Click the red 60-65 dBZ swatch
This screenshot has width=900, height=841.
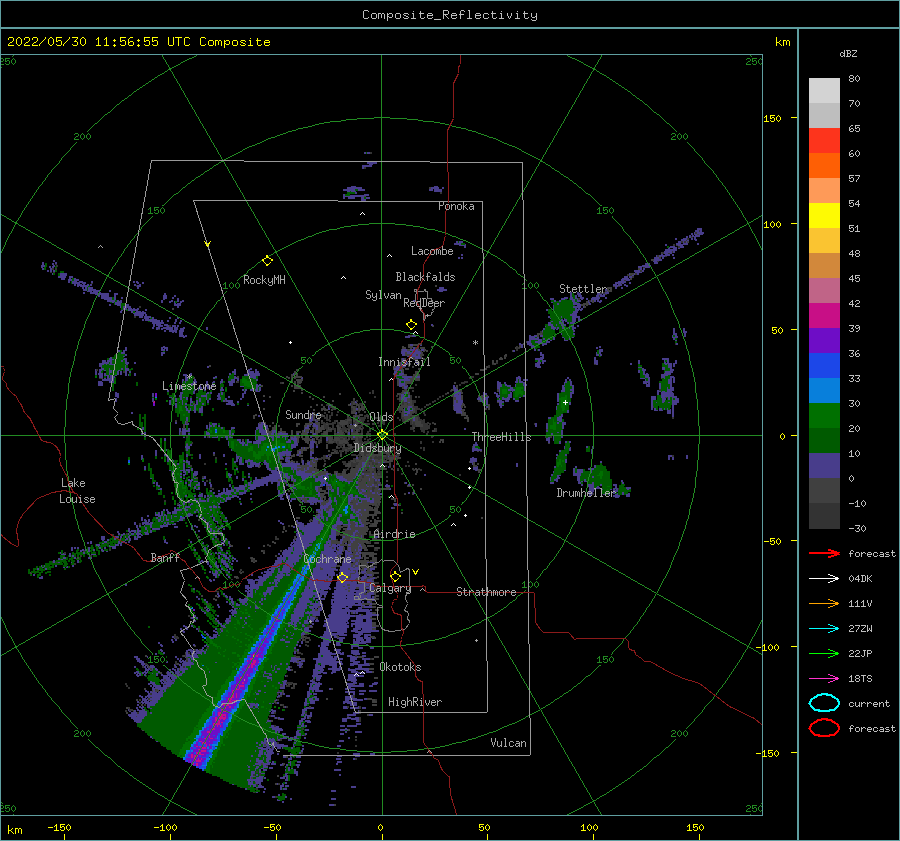pos(824,141)
